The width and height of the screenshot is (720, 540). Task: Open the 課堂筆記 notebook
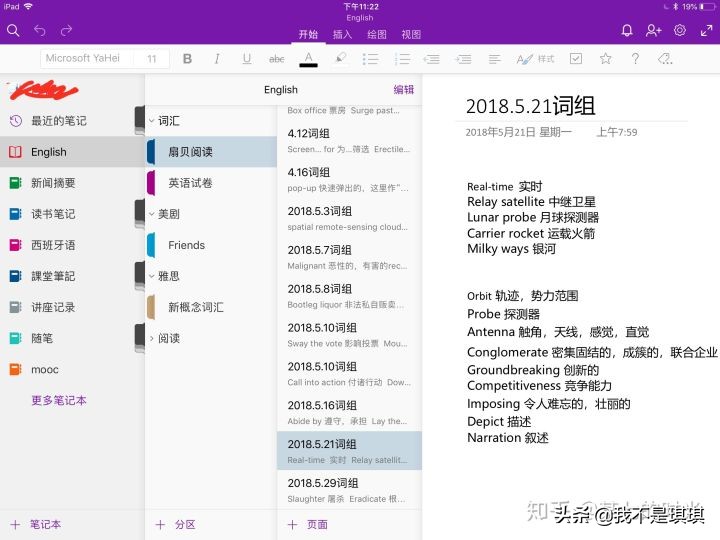(72, 276)
